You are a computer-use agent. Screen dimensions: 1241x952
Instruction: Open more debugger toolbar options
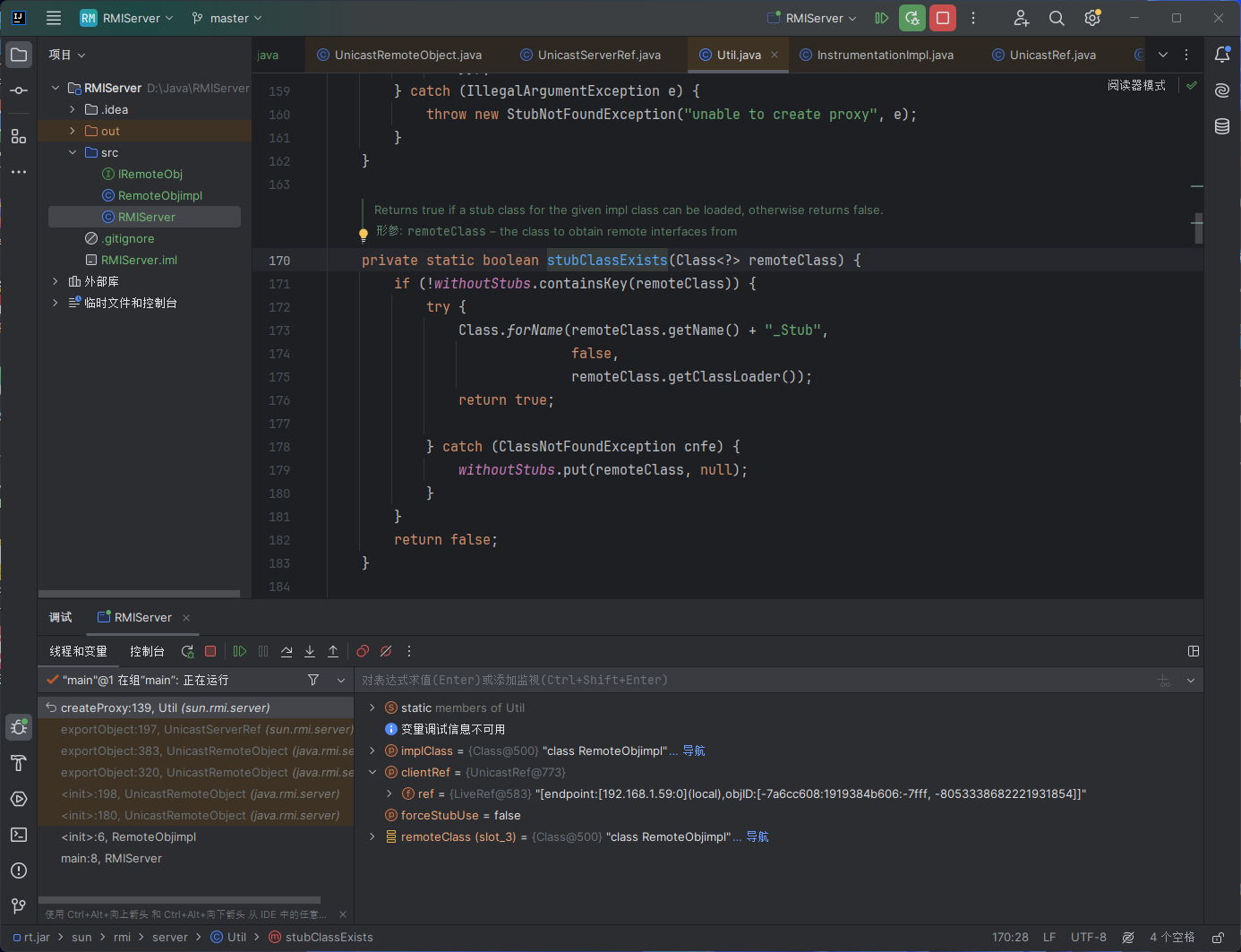pos(409,652)
